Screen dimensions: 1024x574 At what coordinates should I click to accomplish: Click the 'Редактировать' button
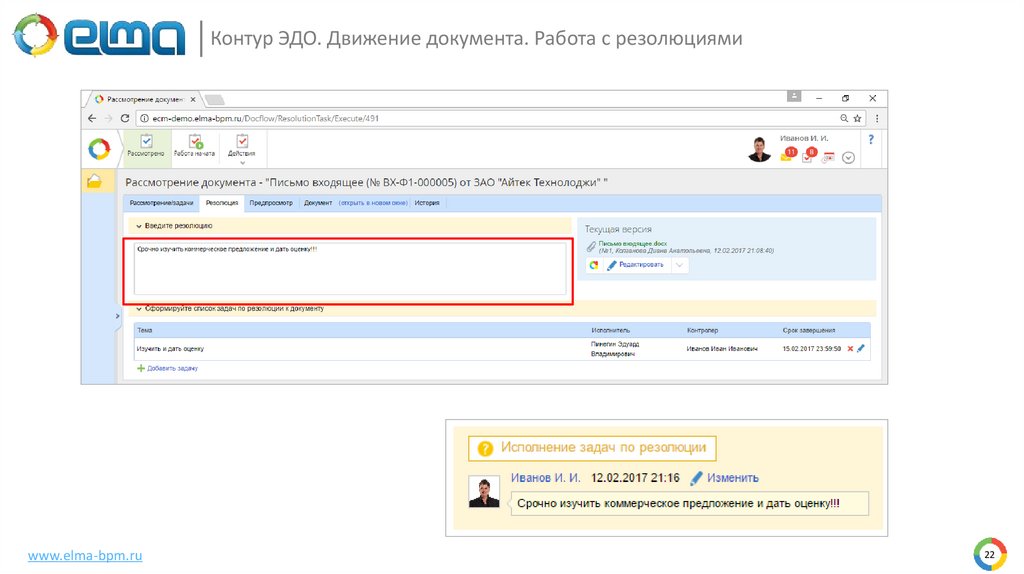[x=636, y=265]
